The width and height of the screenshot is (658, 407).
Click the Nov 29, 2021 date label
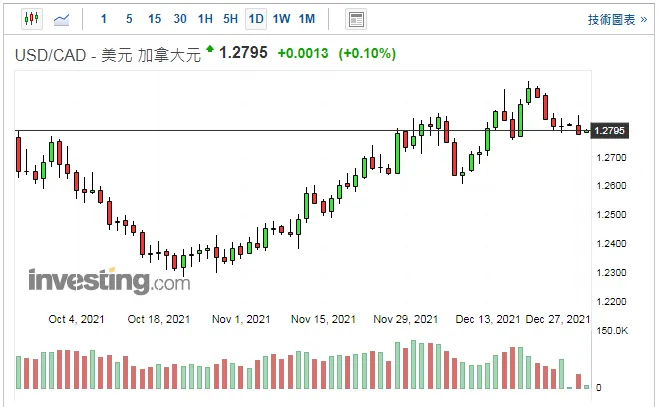(x=405, y=319)
